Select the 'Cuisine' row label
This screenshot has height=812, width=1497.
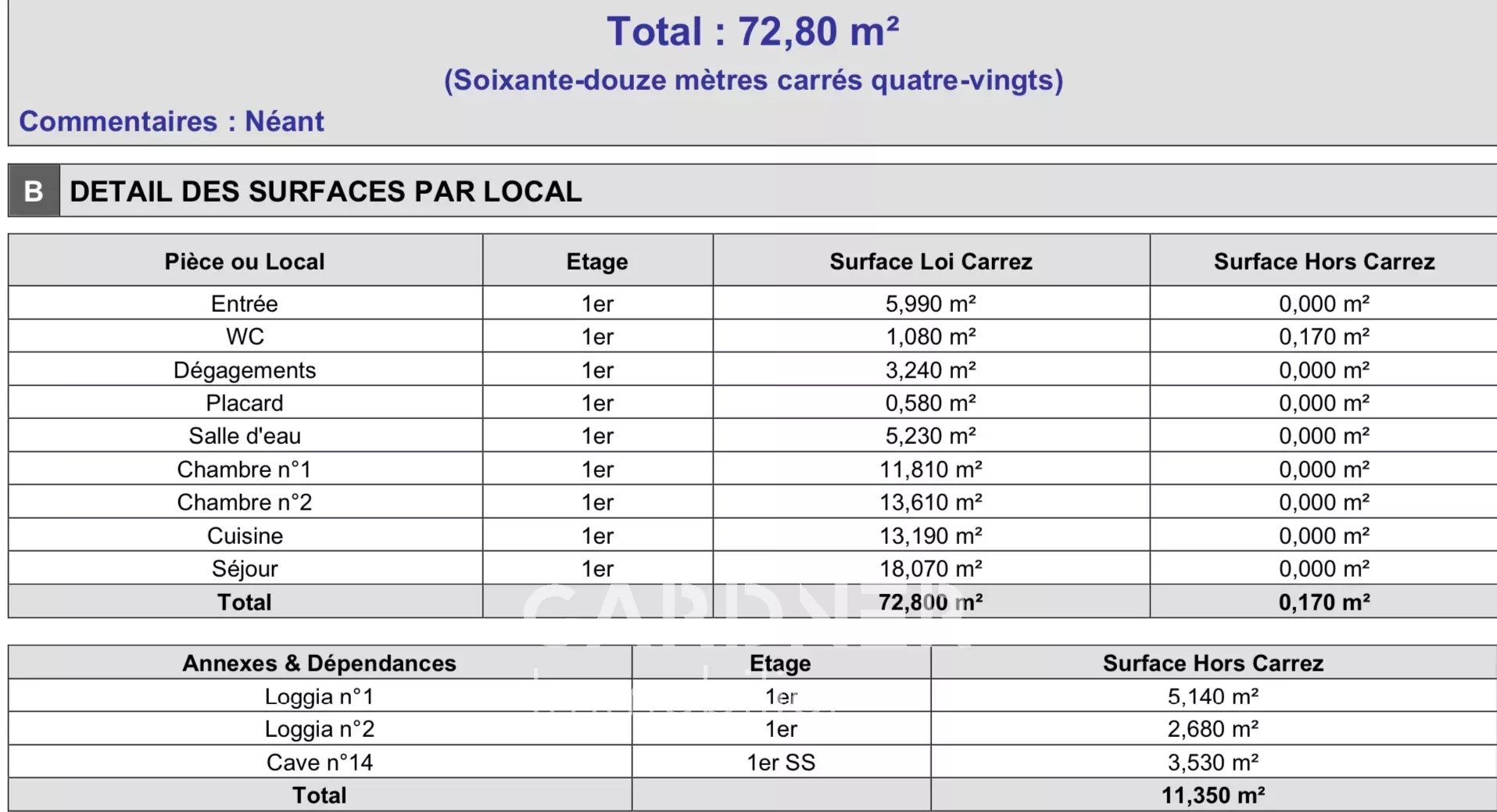point(244,535)
